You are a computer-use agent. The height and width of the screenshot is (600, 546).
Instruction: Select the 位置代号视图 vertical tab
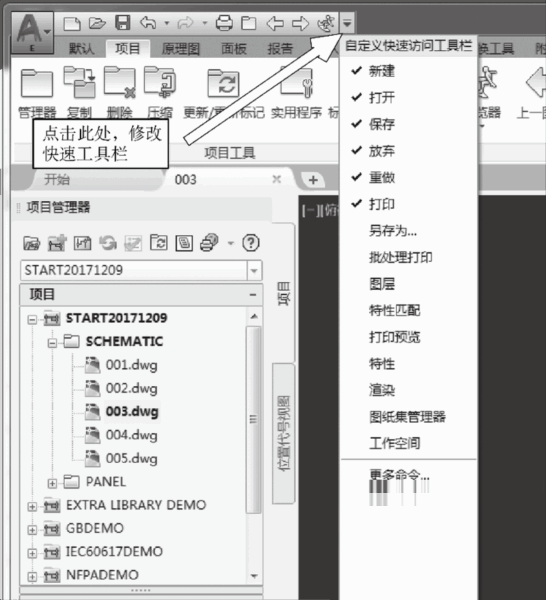[x=284, y=433]
